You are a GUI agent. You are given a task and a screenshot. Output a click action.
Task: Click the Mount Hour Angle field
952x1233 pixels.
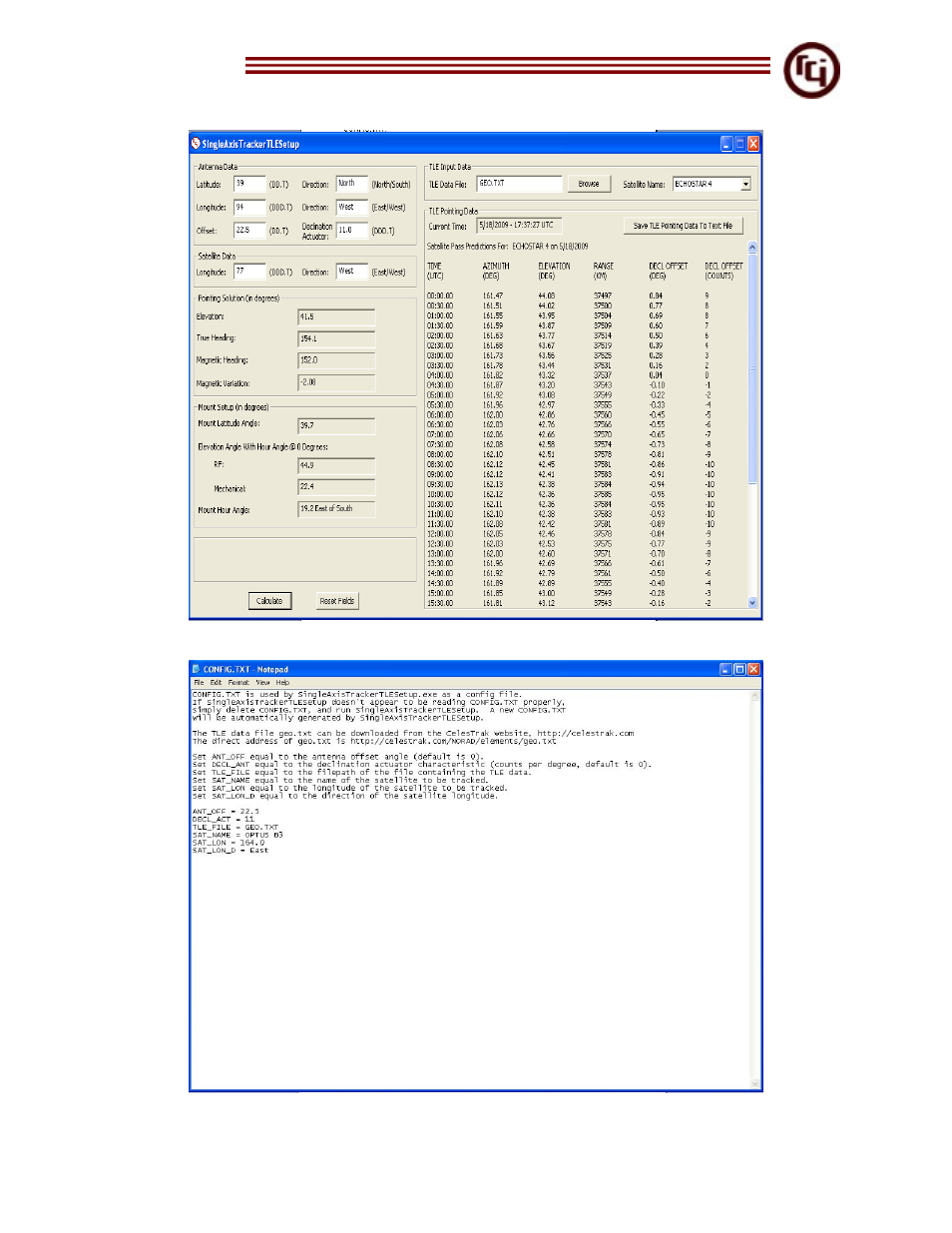[336, 509]
